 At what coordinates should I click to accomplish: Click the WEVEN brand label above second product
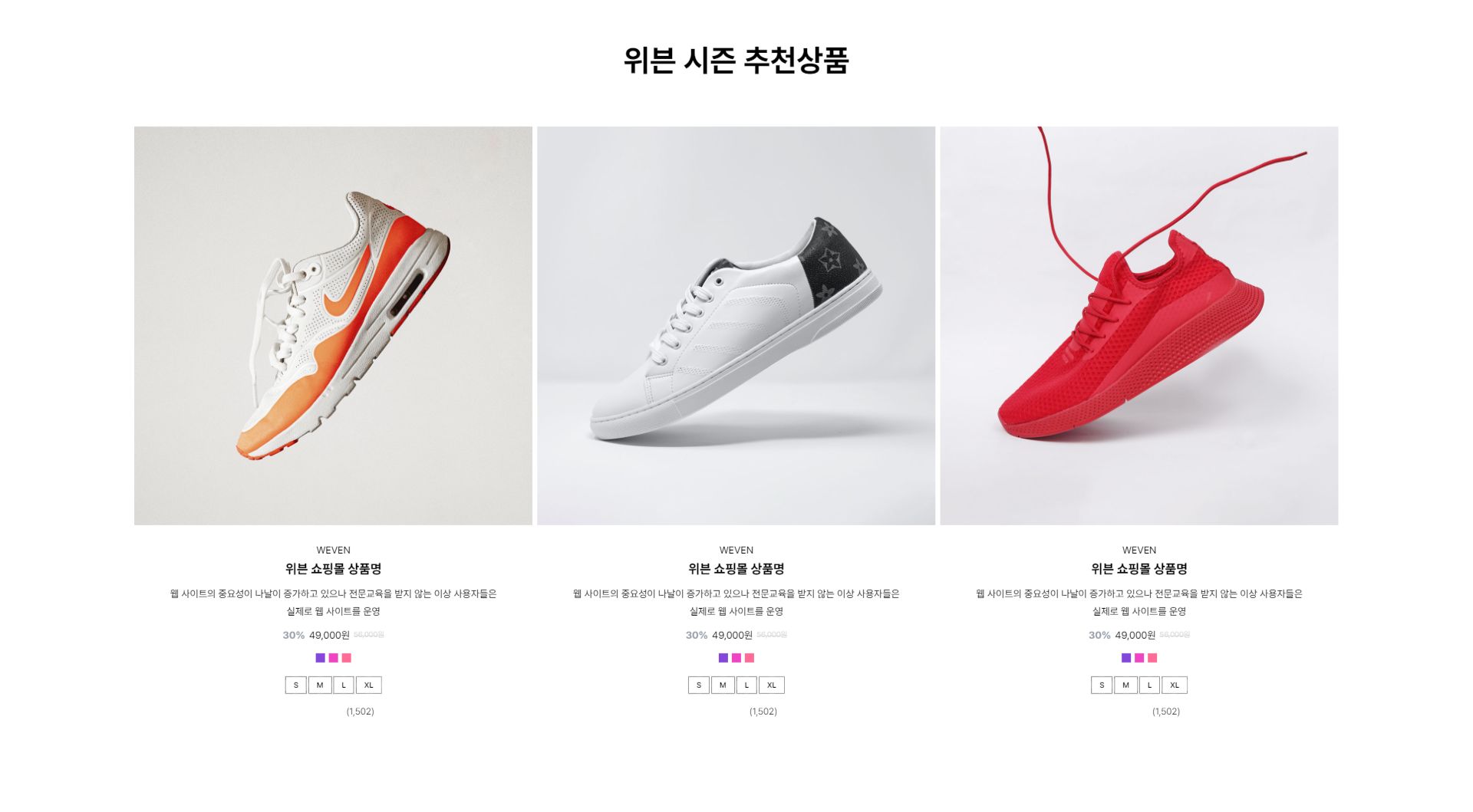click(736, 550)
